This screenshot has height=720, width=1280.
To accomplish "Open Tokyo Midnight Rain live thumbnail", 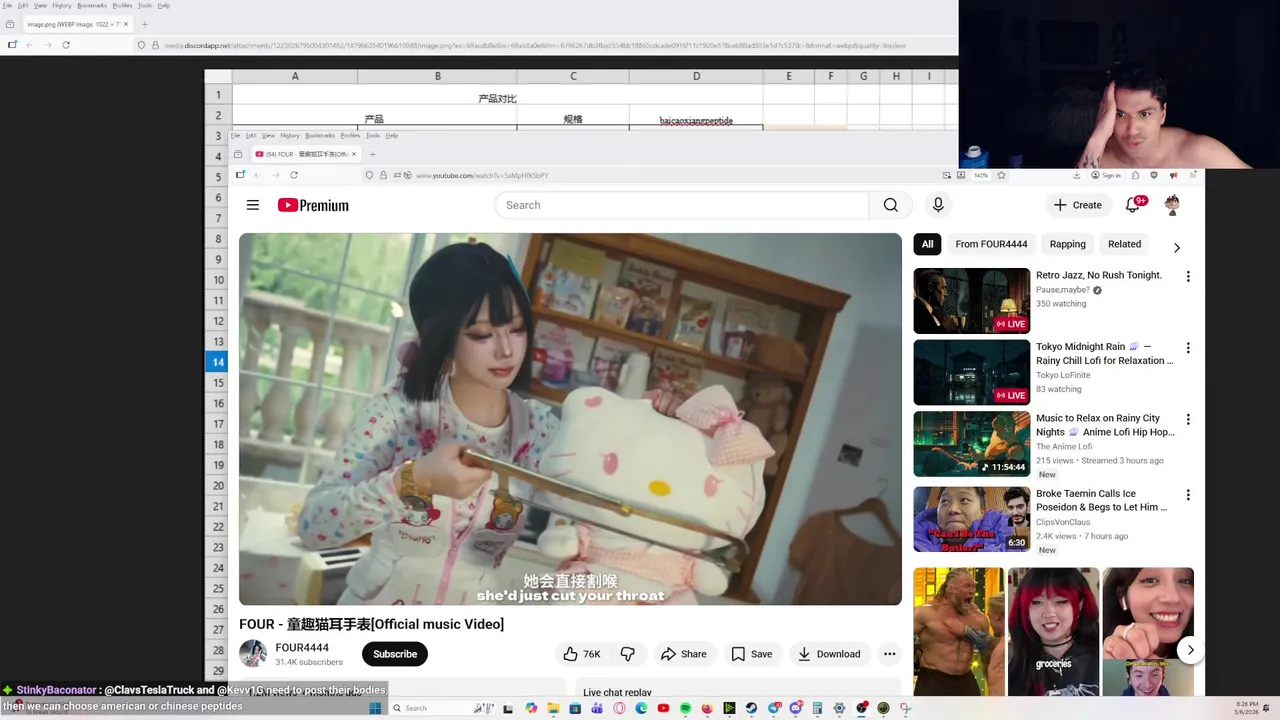I will click(971, 373).
